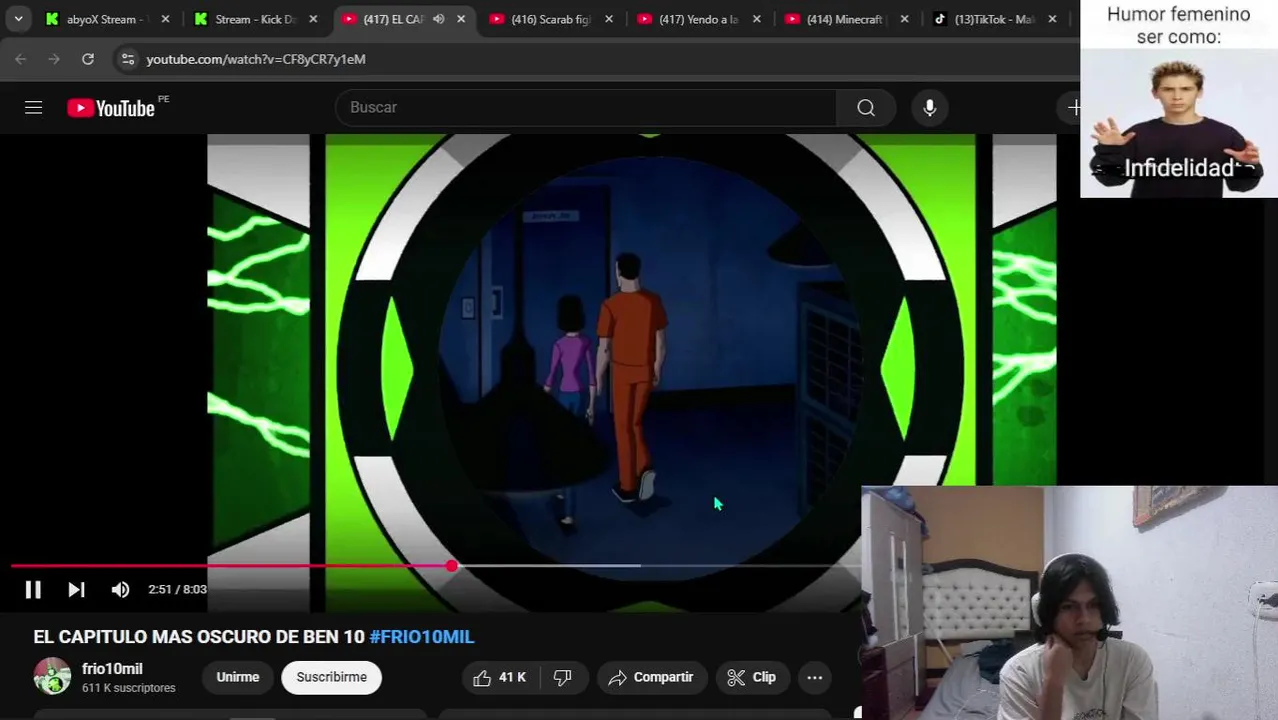The width and height of the screenshot is (1278, 720).
Task: Like the video with 41 K thumbs up
Action: tap(500, 677)
